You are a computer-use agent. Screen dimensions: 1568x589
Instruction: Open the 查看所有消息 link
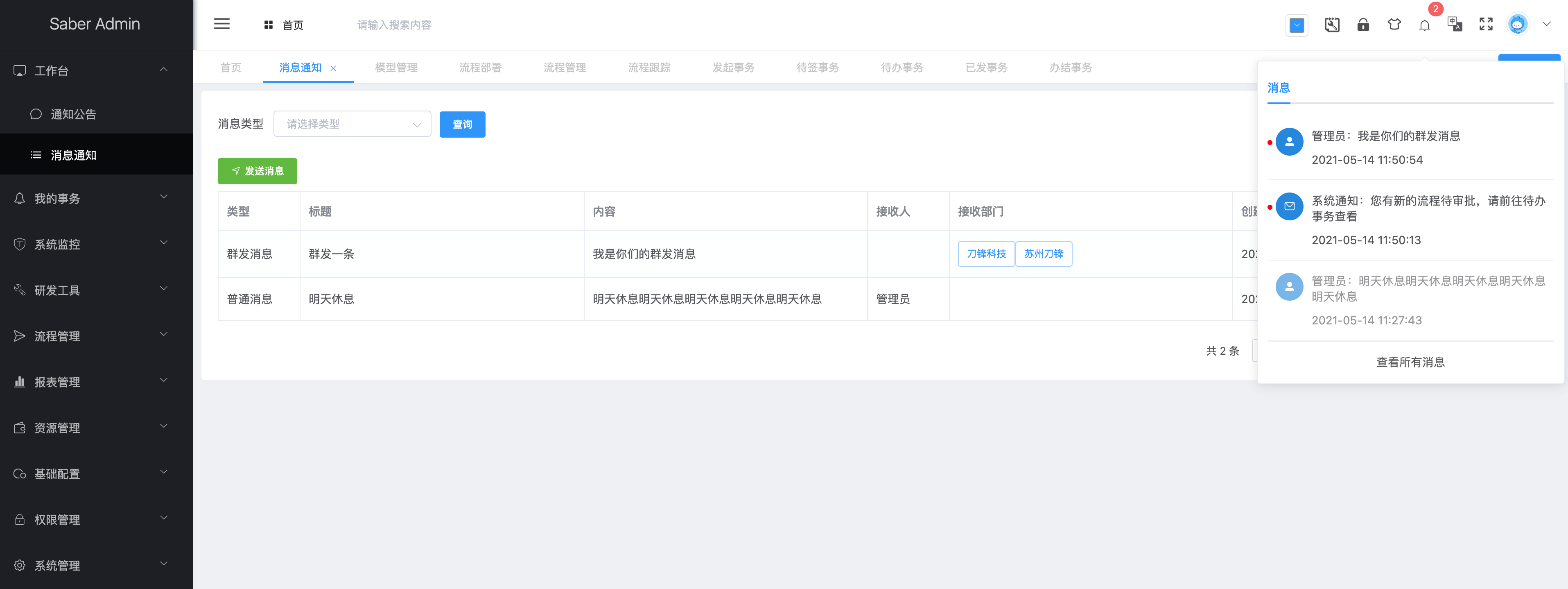click(1410, 362)
